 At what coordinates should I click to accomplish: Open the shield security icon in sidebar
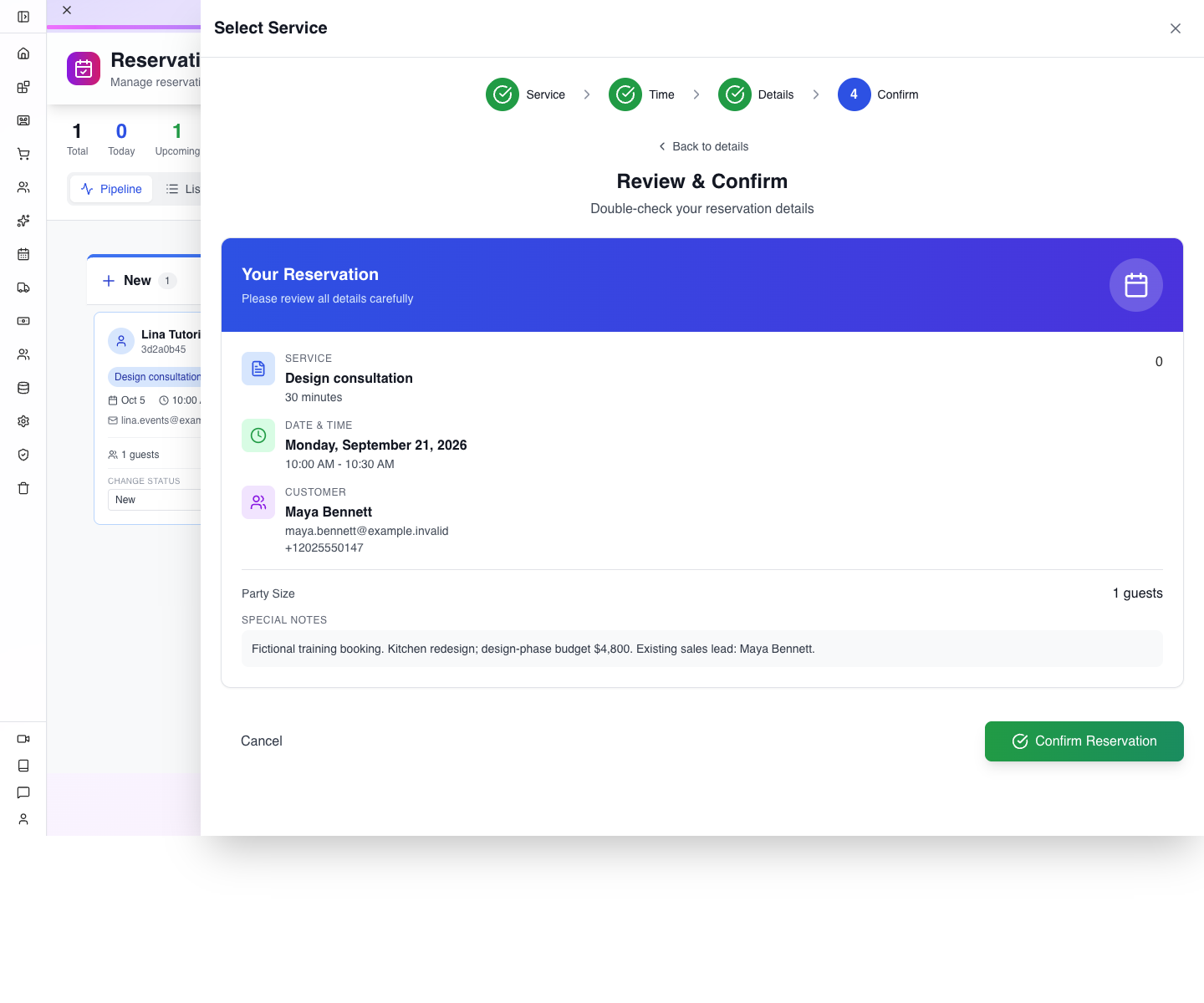tap(23, 455)
